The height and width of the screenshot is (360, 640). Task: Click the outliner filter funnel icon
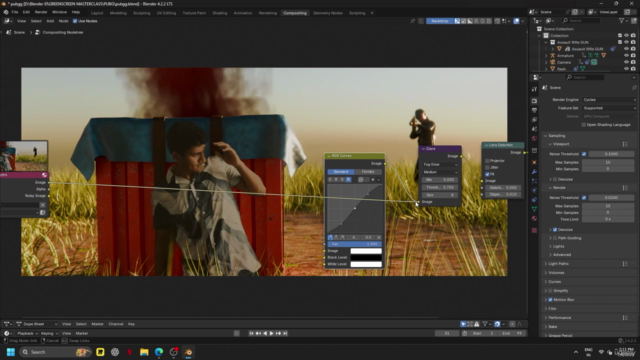pyautogui.click(x=622, y=20)
